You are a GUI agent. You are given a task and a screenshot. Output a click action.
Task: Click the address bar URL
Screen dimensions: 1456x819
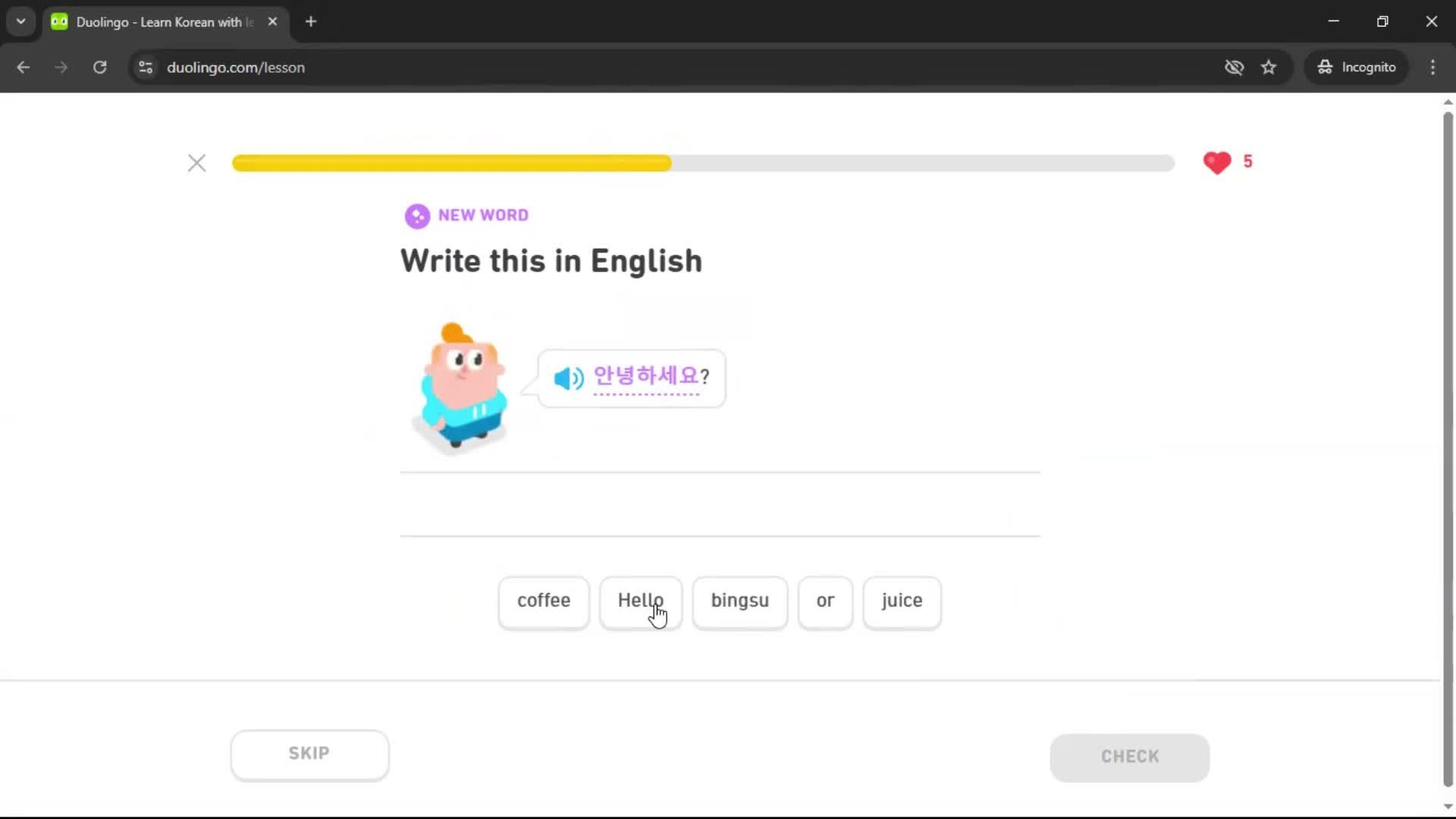(x=237, y=67)
